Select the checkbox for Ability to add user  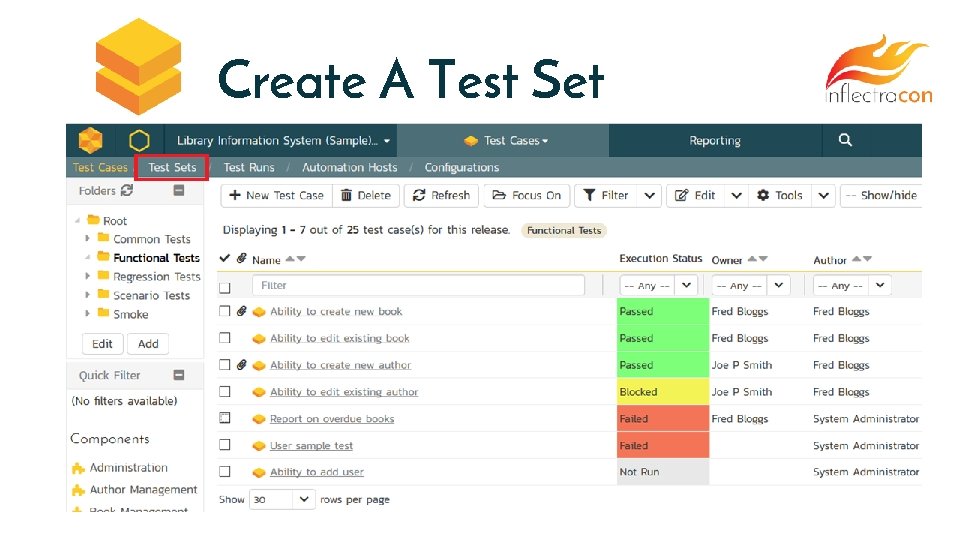[x=225, y=472]
